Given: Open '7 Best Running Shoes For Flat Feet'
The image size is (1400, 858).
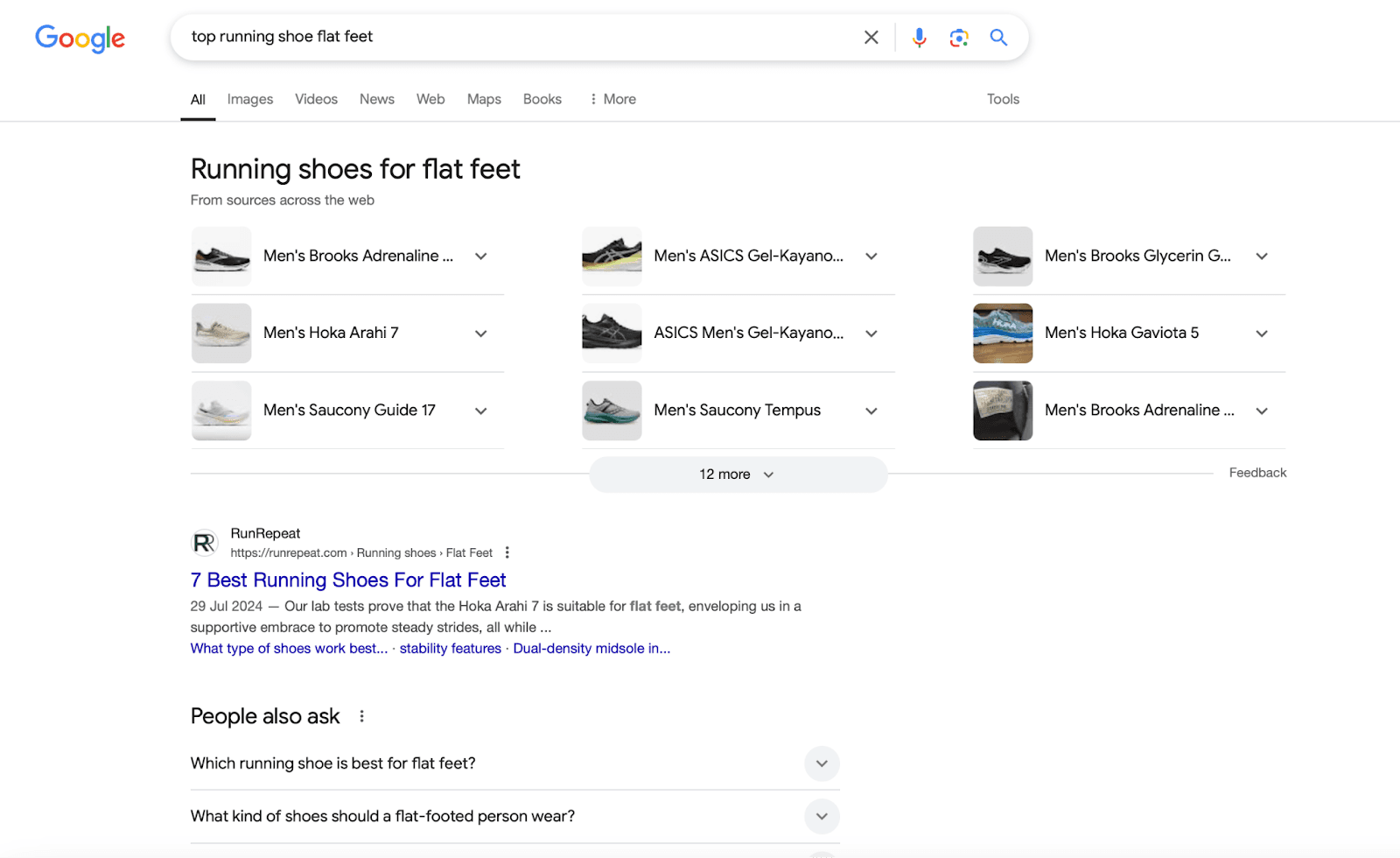Looking at the screenshot, I should pos(347,580).
